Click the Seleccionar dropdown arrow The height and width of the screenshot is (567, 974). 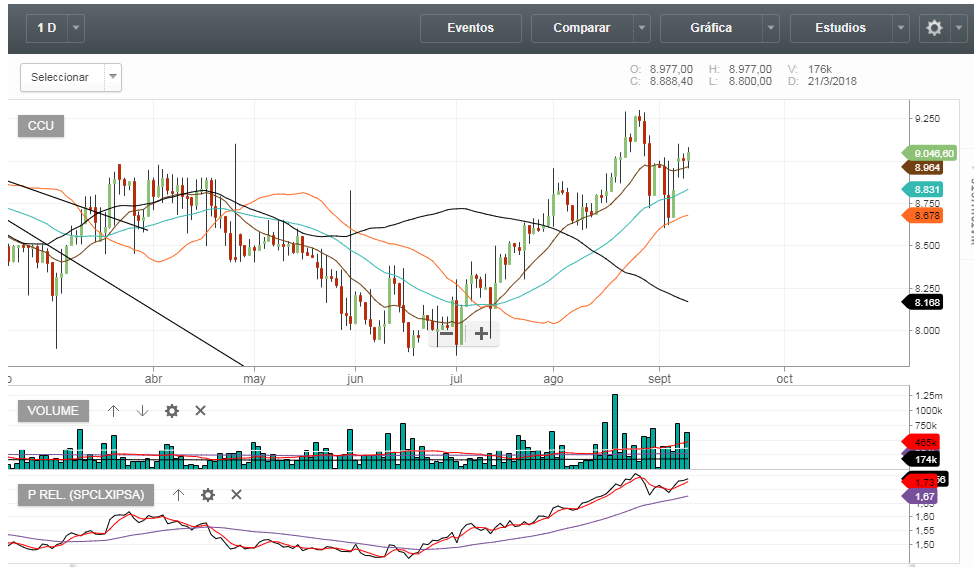[113, 77]
